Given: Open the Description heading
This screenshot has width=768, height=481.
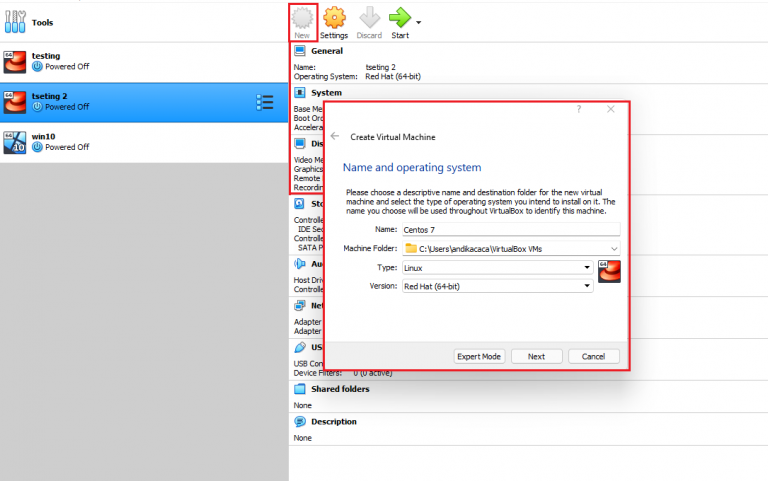Looking at the screenshot, I should pos(334,422).
